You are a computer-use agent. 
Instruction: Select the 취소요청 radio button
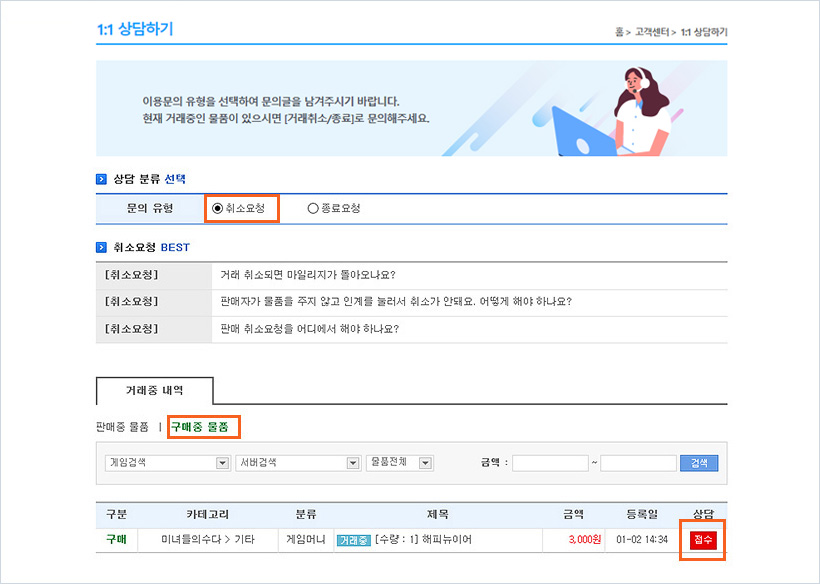[x=218, y=208]
